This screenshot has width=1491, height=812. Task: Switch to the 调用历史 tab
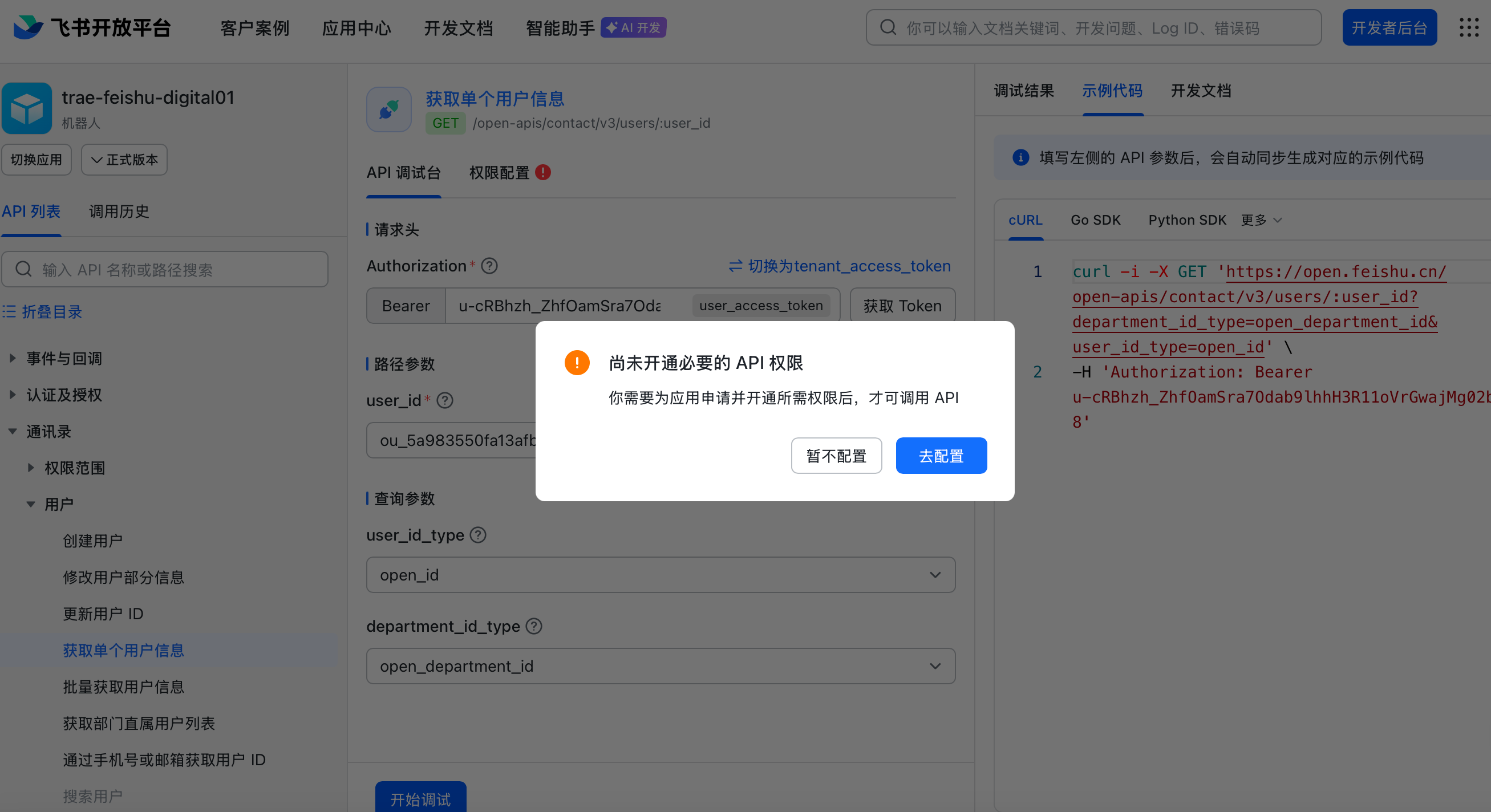coord(119,211)
